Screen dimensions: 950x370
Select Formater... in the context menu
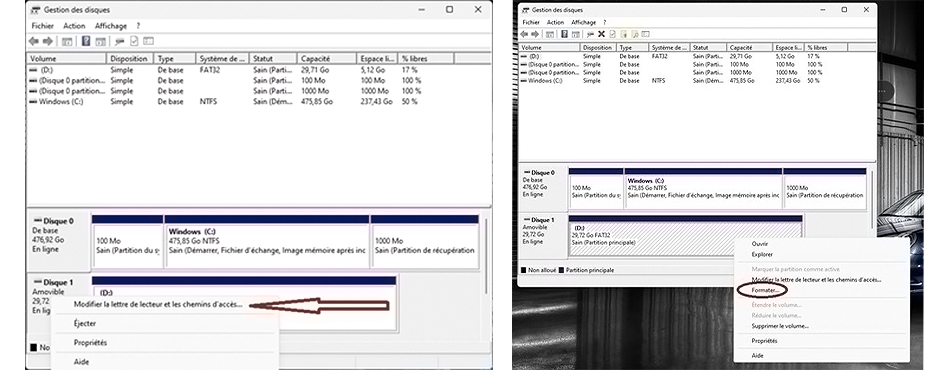coord(765,291)
